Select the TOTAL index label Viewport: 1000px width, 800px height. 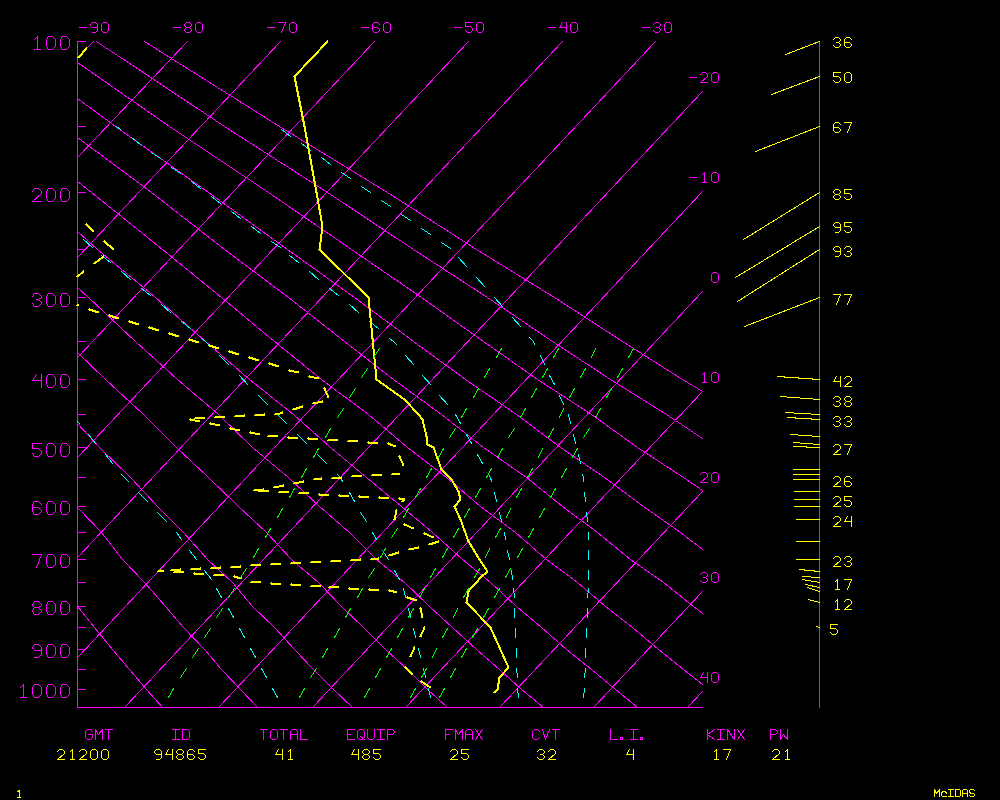(x=284, y=735)
